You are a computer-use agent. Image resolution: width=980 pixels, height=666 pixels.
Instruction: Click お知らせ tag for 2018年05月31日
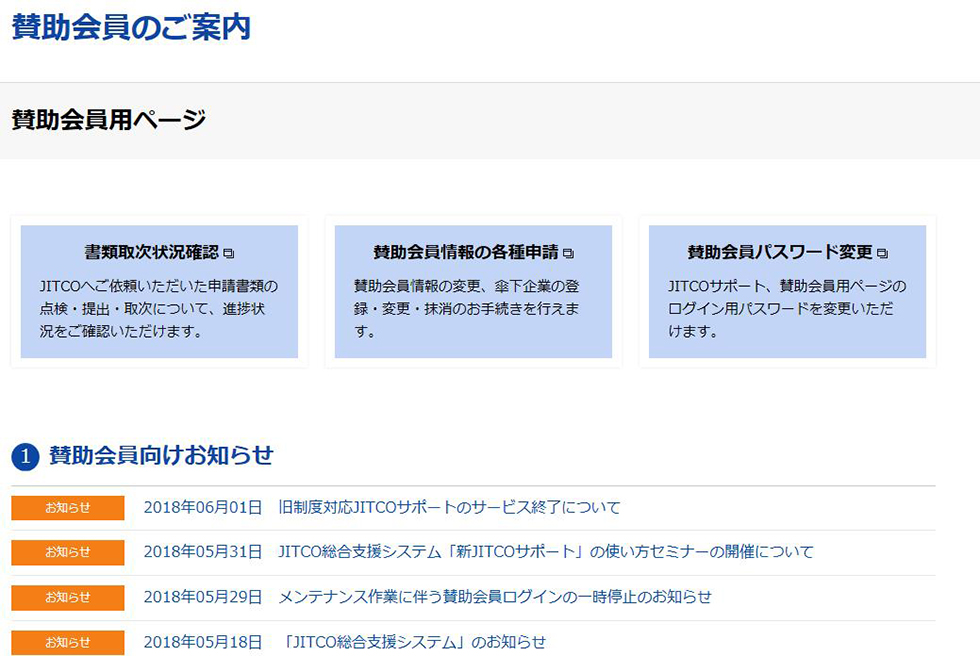[x=68, y=552]
